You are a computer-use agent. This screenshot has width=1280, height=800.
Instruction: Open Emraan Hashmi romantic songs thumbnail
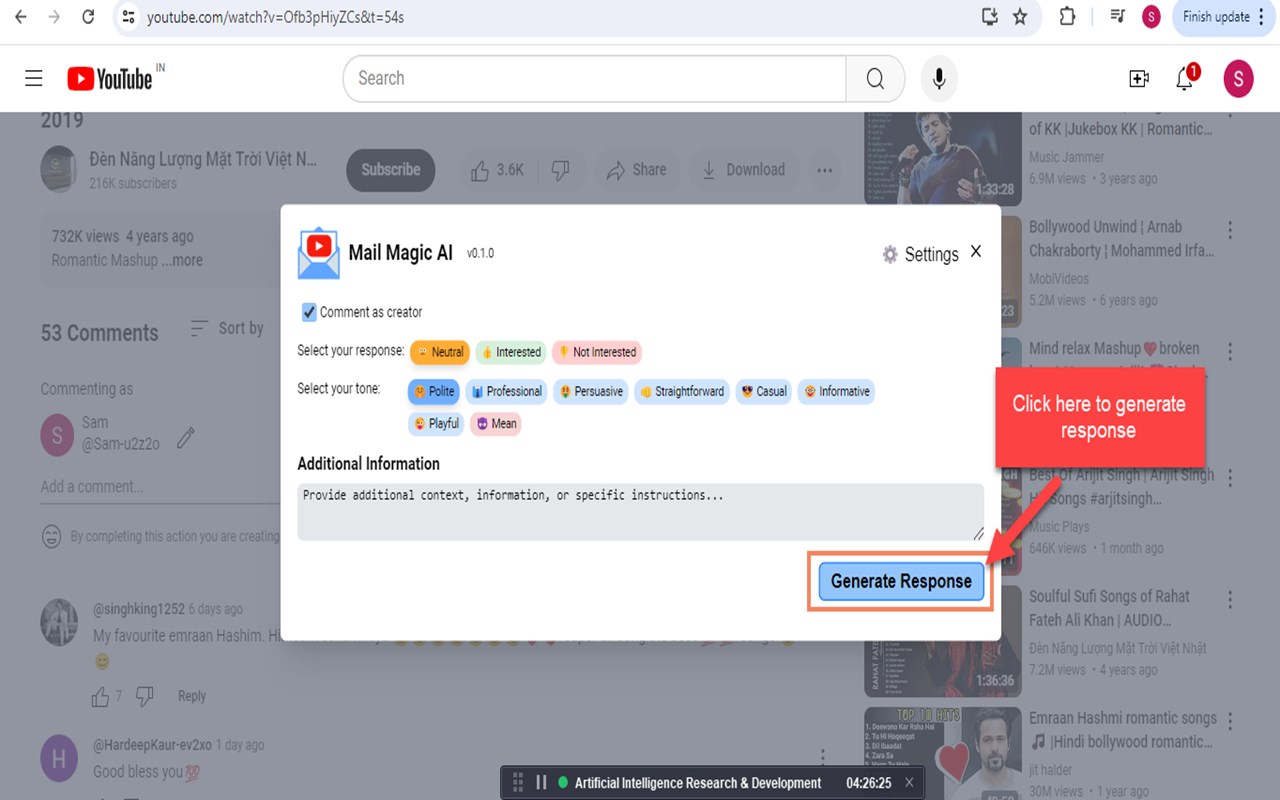coord(943,753)
